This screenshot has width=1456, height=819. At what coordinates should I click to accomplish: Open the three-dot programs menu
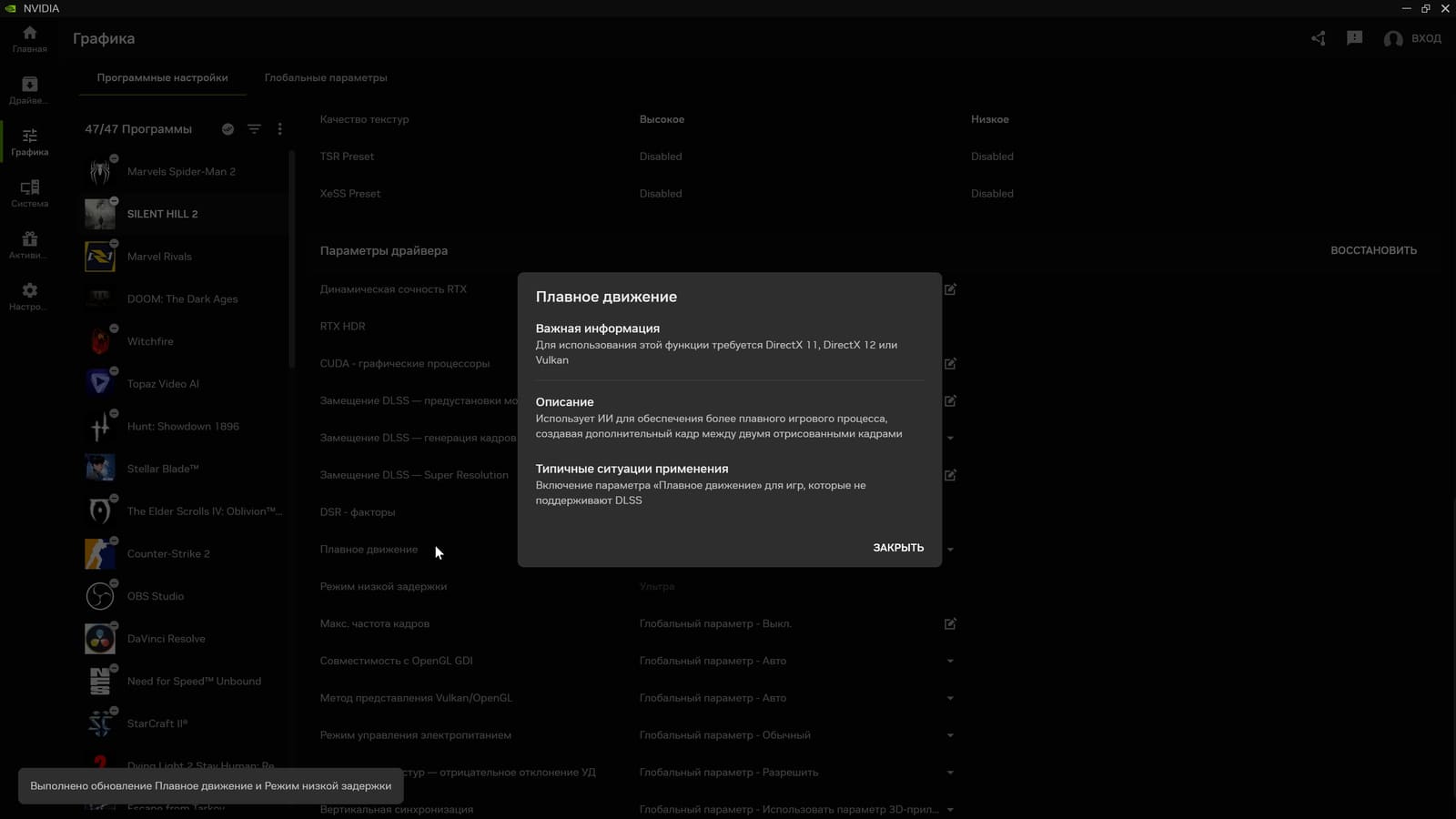click(x=279, y=129)
